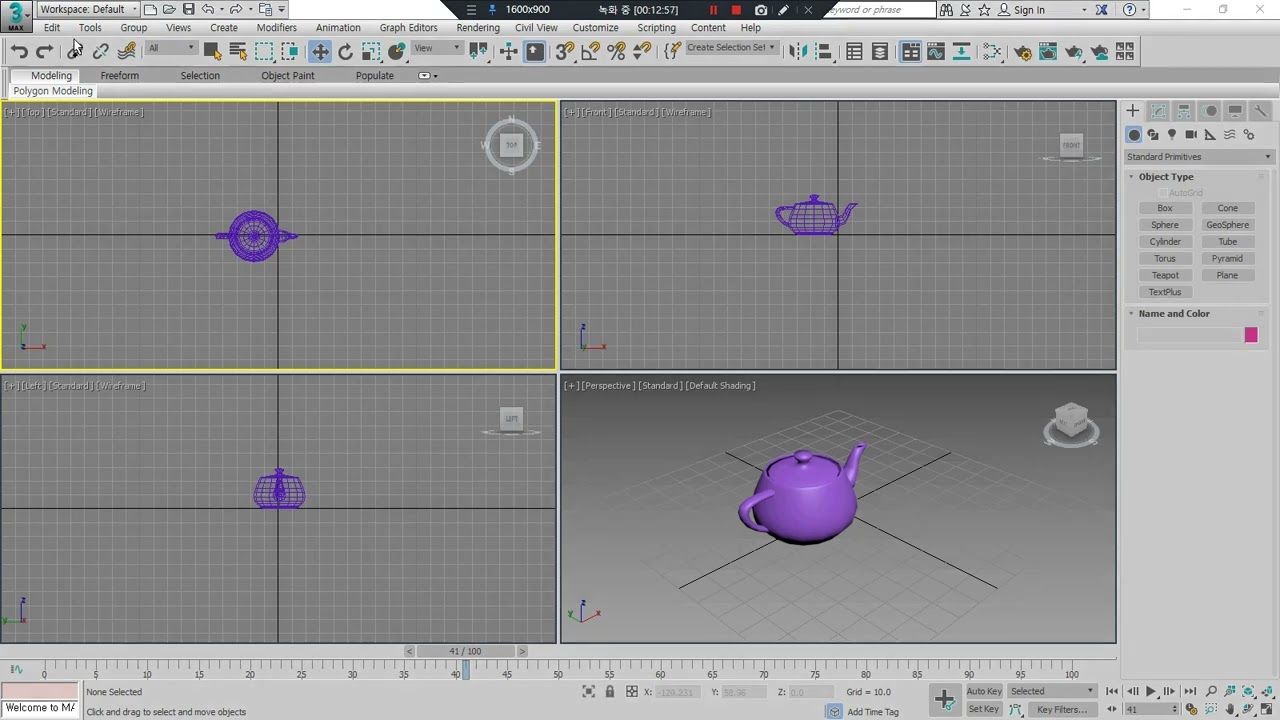Activate the Unlink Selection tool
Screen dimensions: 1280x720
[100, 51]
